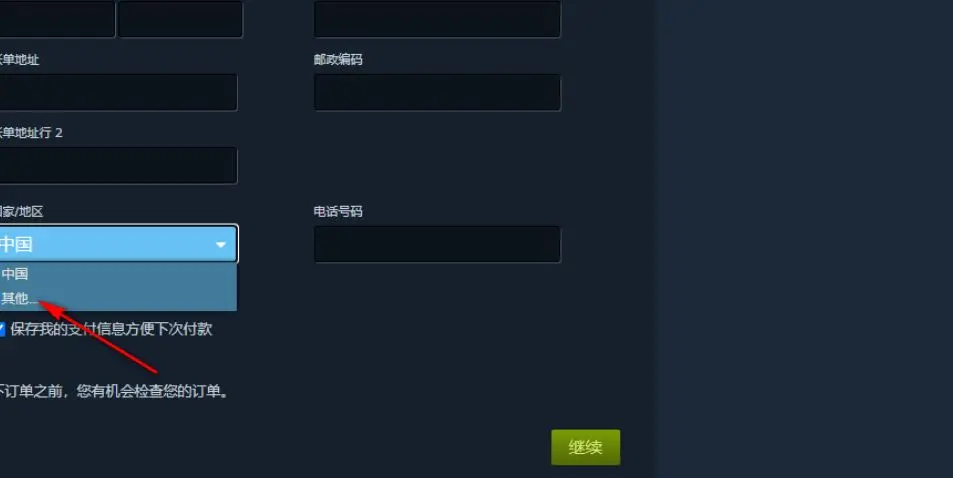Viewport: 953px width, 478px height.
Task: Click into the 账单地址 text box
Action: 119,92
